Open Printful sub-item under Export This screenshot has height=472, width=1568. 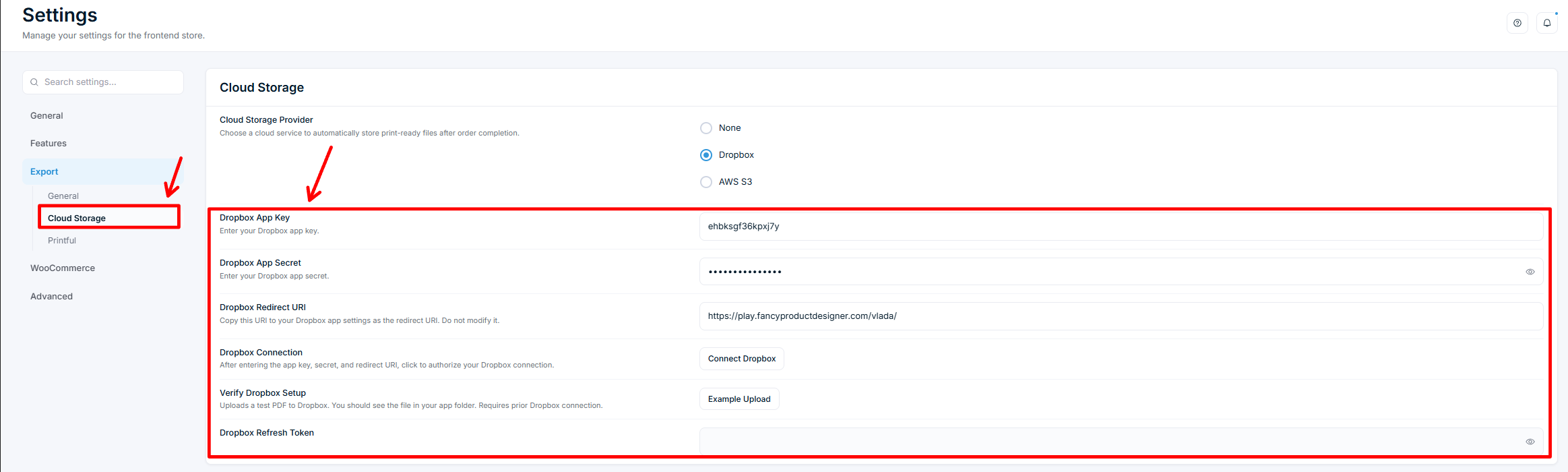click(x=62, y=241)
